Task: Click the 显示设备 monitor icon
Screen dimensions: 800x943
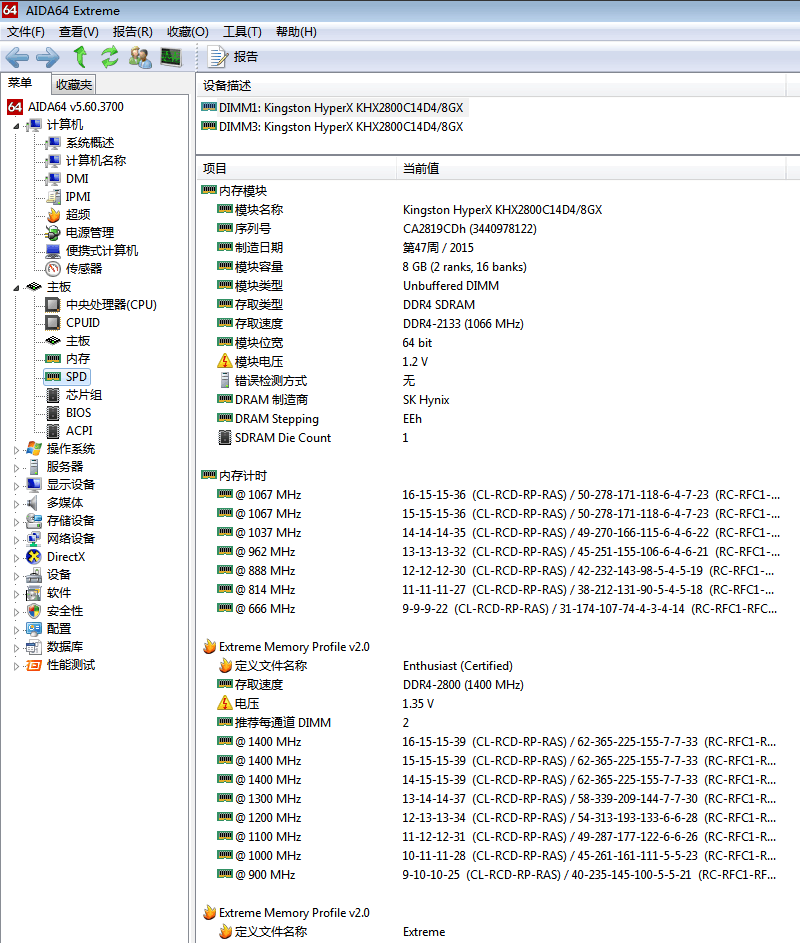Action: pyautogui.click(x=34, y=485)
